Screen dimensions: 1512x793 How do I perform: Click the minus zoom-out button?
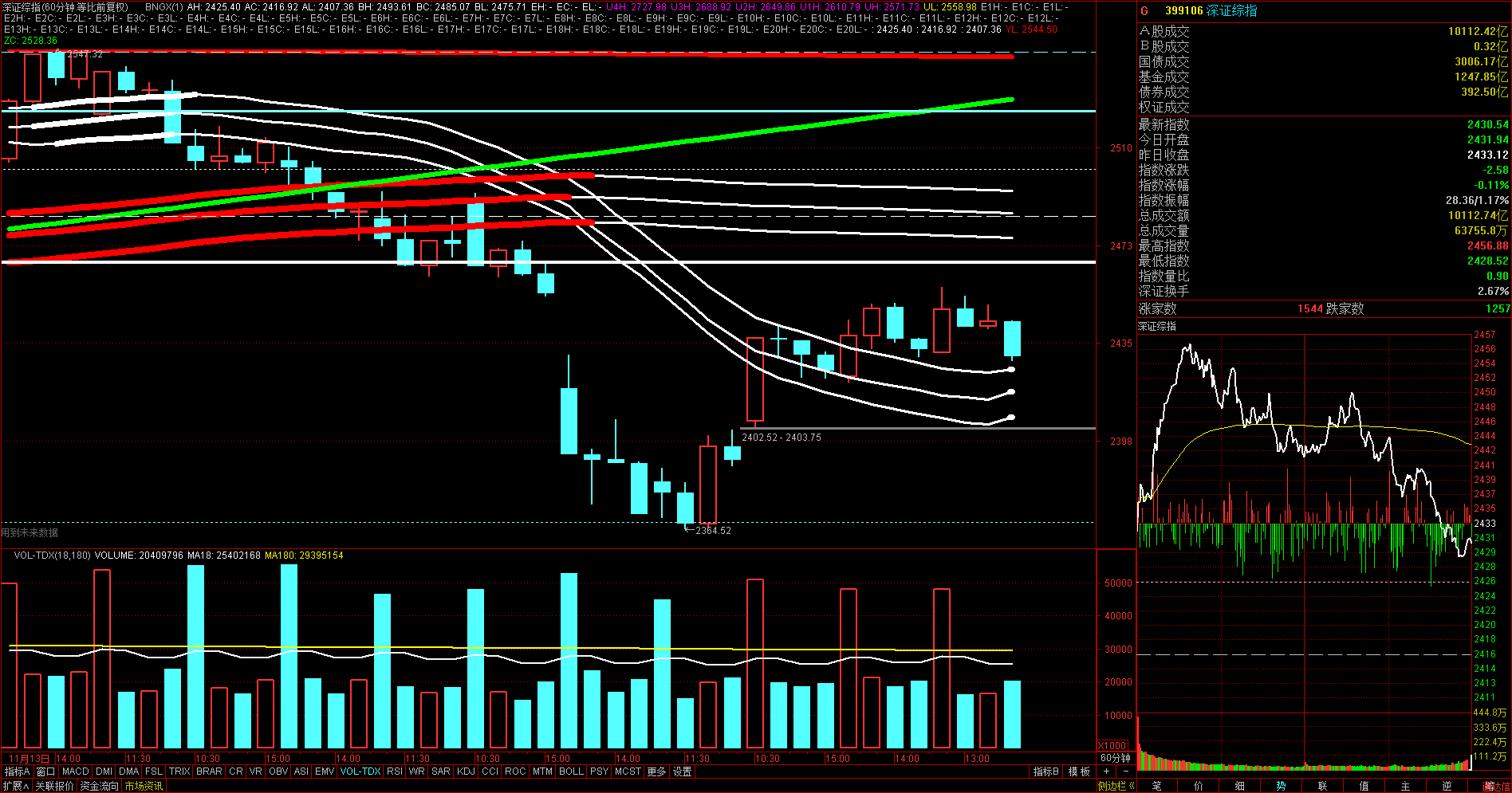coord(1125,771)
